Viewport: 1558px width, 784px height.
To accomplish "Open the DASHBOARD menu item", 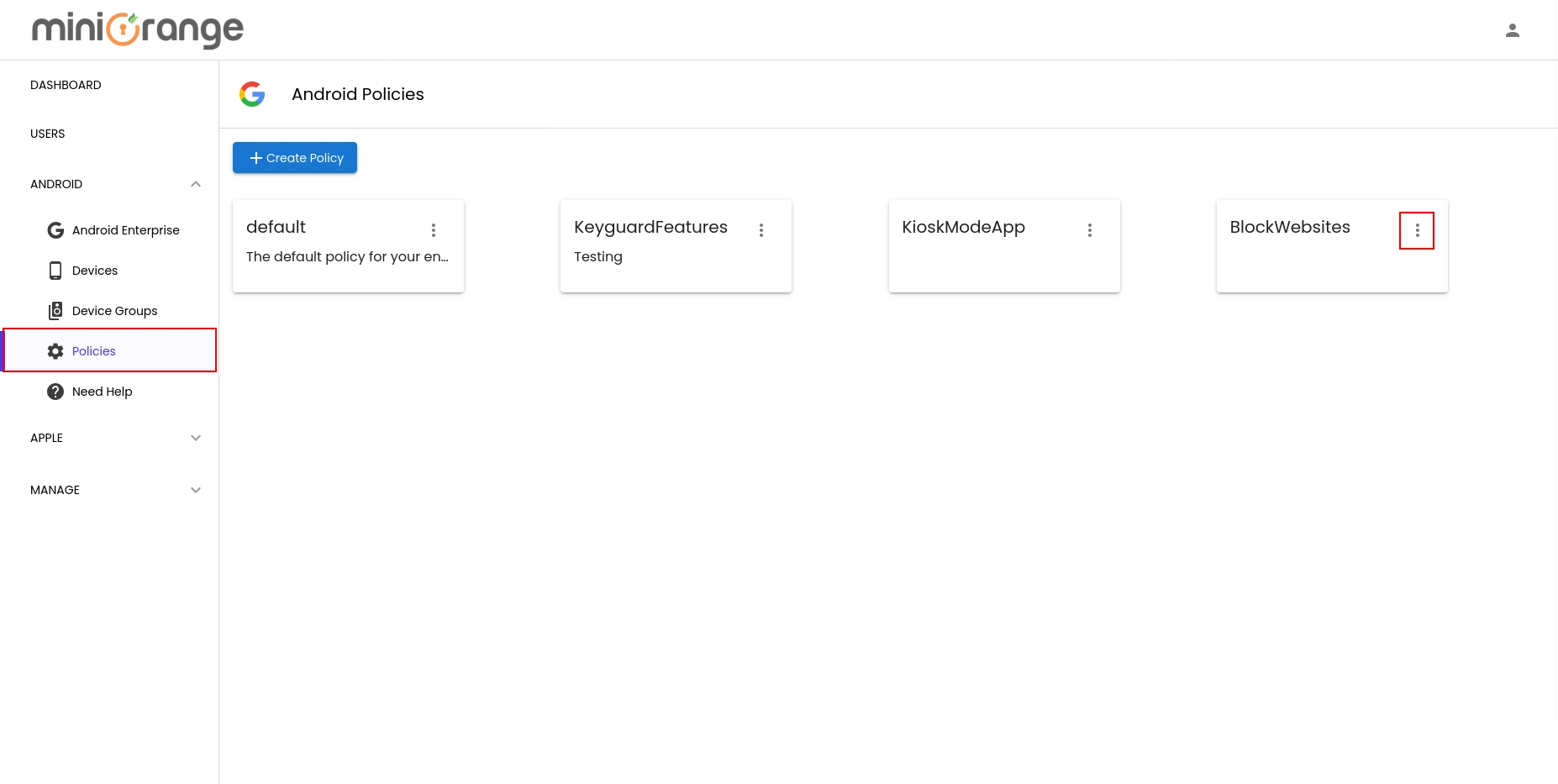I will [66, 85].
